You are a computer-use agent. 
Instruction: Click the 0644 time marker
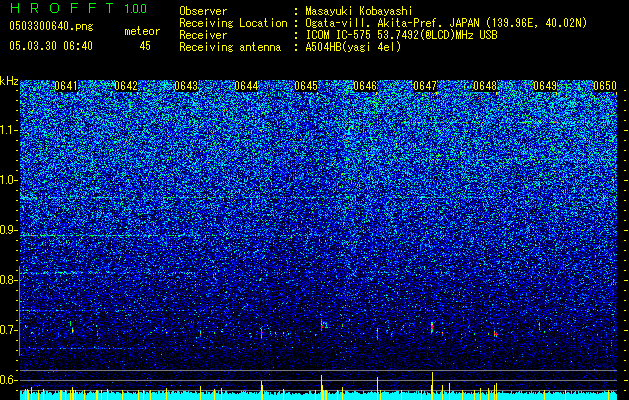pyautogui.click(x=246, y=86)
